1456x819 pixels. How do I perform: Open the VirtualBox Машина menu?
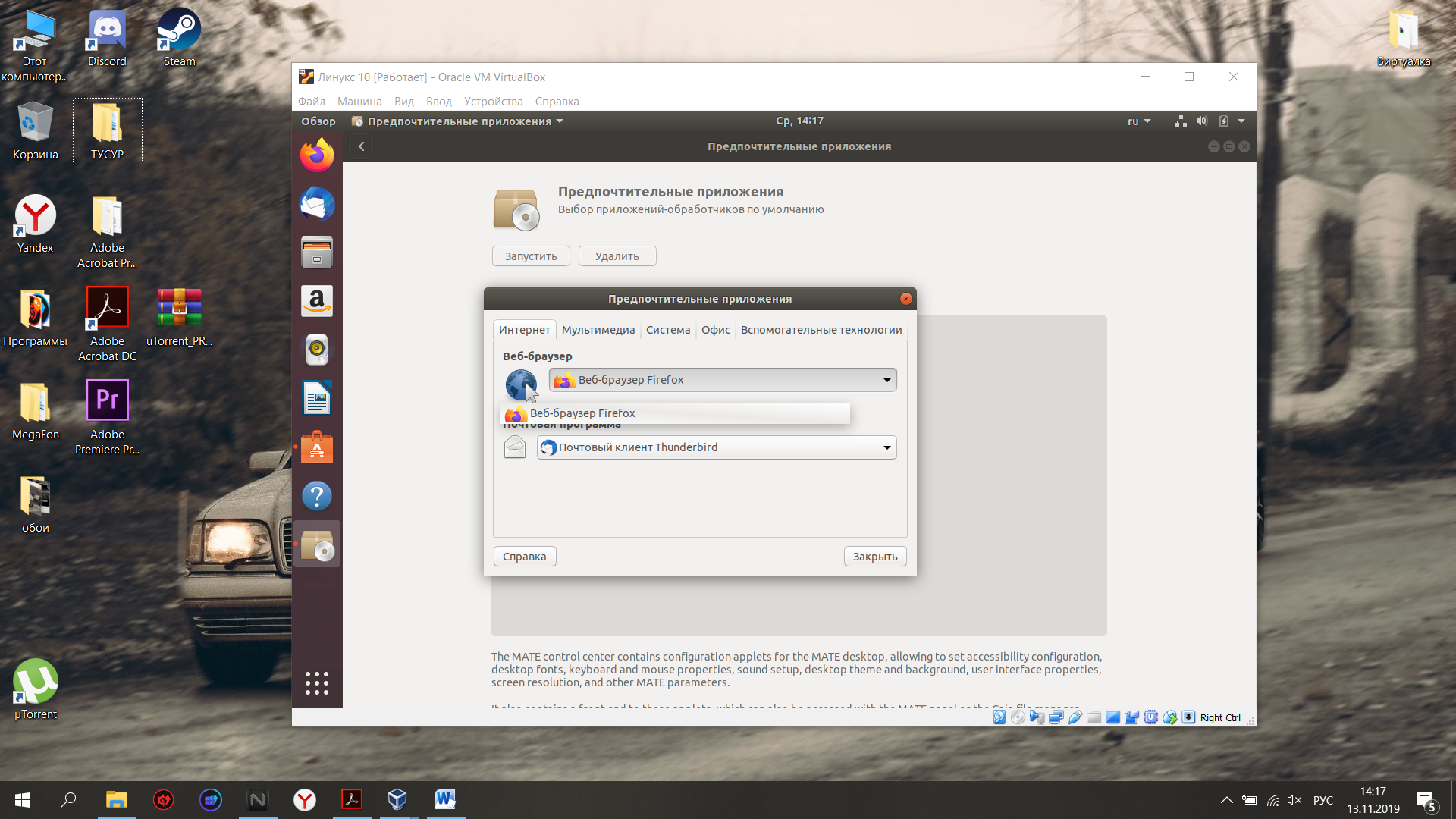click(359, 102)
